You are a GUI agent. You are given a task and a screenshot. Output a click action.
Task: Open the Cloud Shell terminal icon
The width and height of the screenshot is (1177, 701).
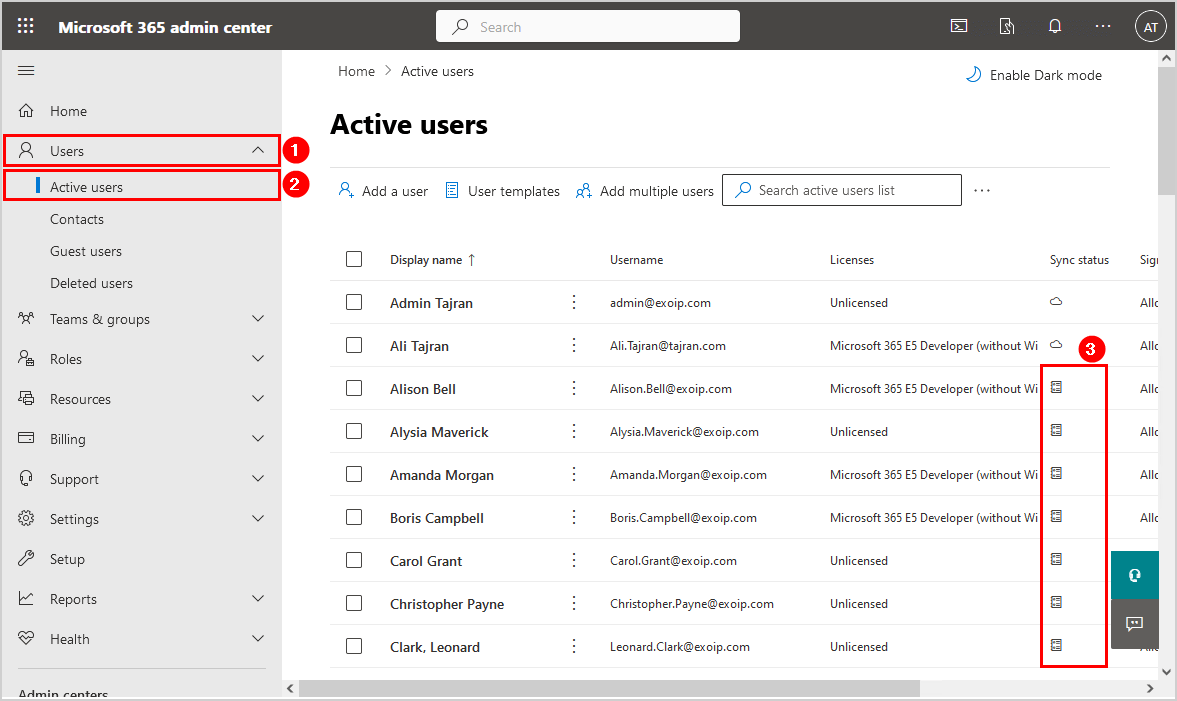958,27
